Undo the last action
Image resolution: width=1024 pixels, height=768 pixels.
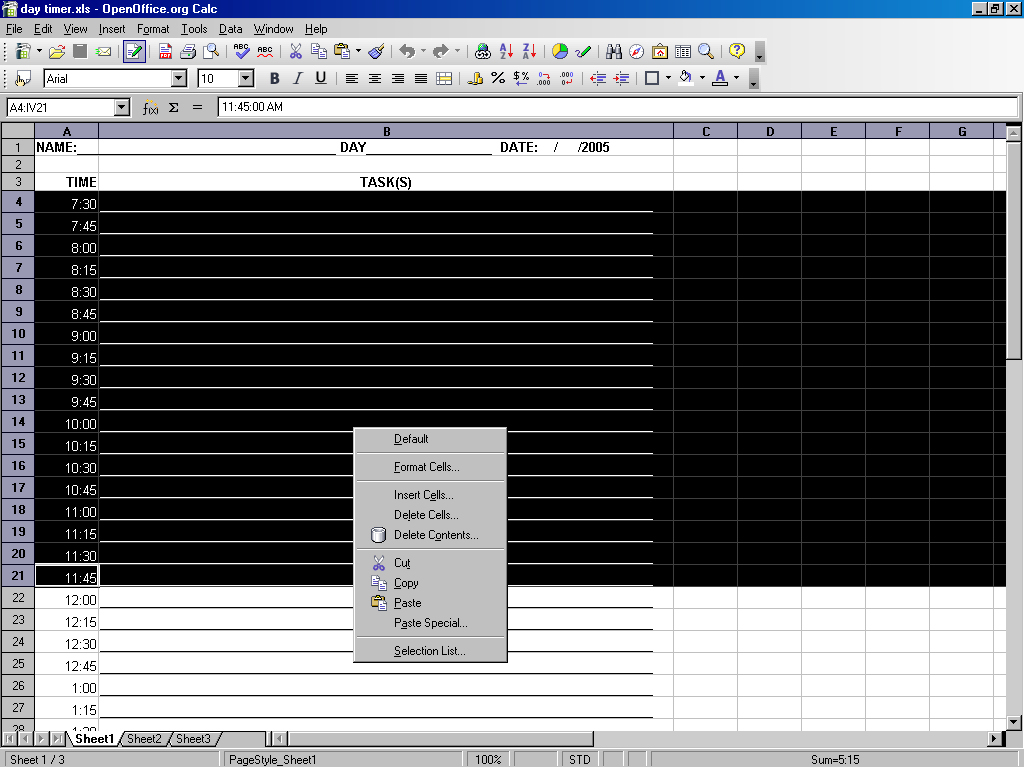408,52
